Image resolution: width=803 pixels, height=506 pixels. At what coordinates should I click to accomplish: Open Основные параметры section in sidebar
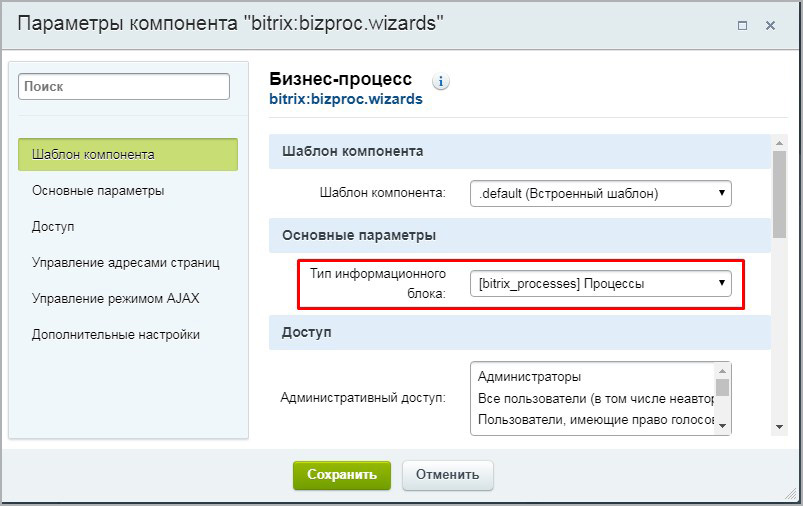[x=98, y=190]
